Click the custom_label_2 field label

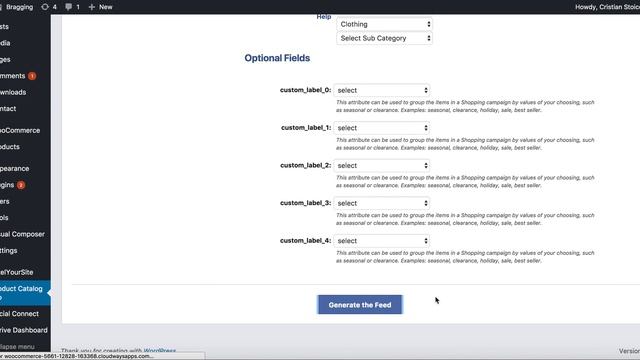(305, 165)
